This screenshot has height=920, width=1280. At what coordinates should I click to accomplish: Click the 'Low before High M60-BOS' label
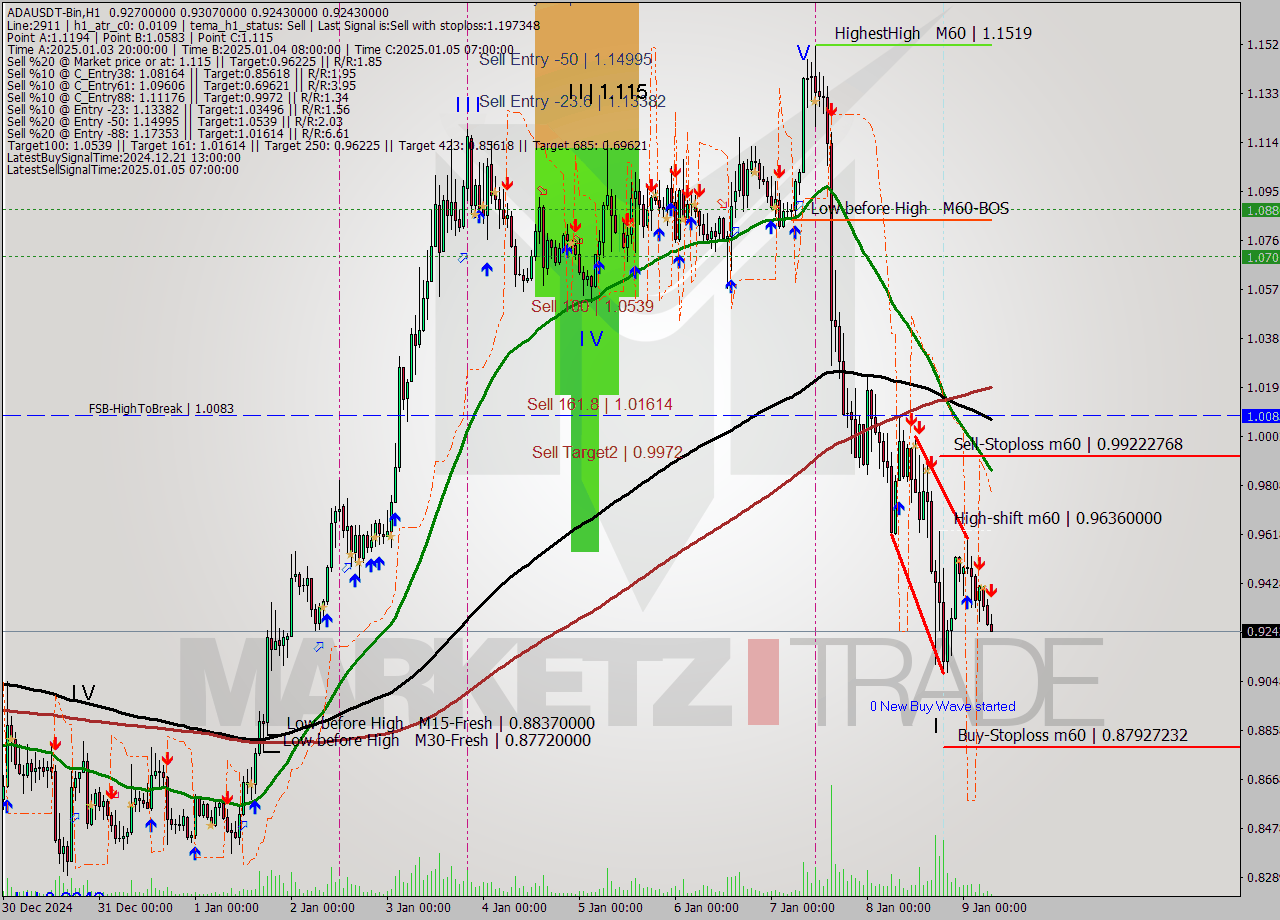909,208
